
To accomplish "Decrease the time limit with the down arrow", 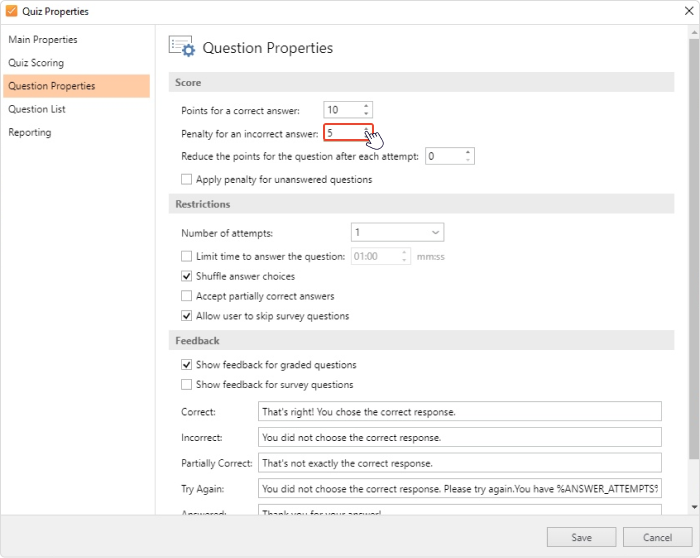I will (404, 260).
